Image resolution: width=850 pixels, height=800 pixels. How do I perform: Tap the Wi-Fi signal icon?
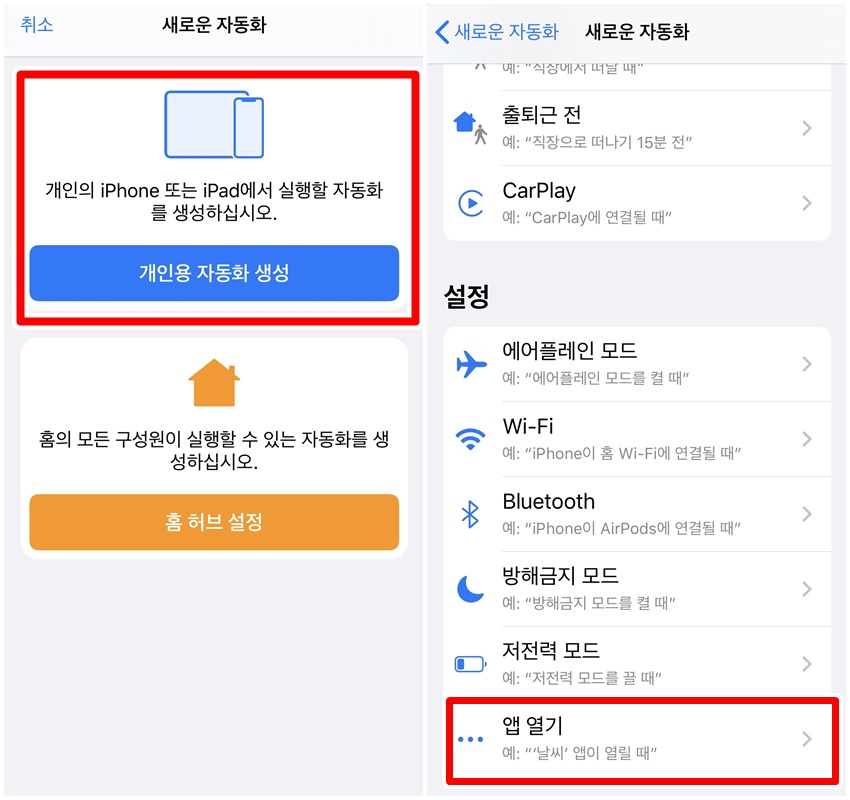(x=470, y=439)
